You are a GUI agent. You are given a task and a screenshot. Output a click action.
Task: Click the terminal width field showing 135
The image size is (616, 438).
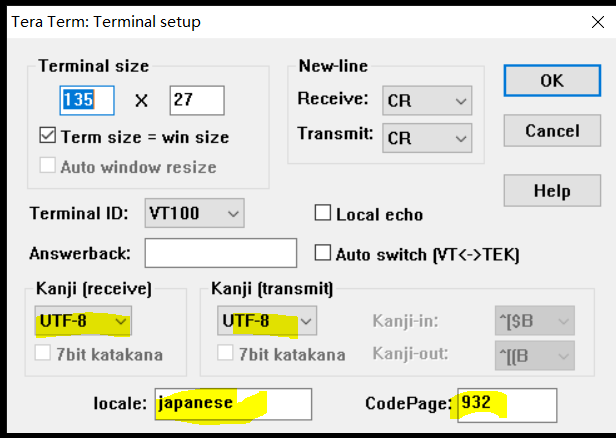[x=87, y=100]
